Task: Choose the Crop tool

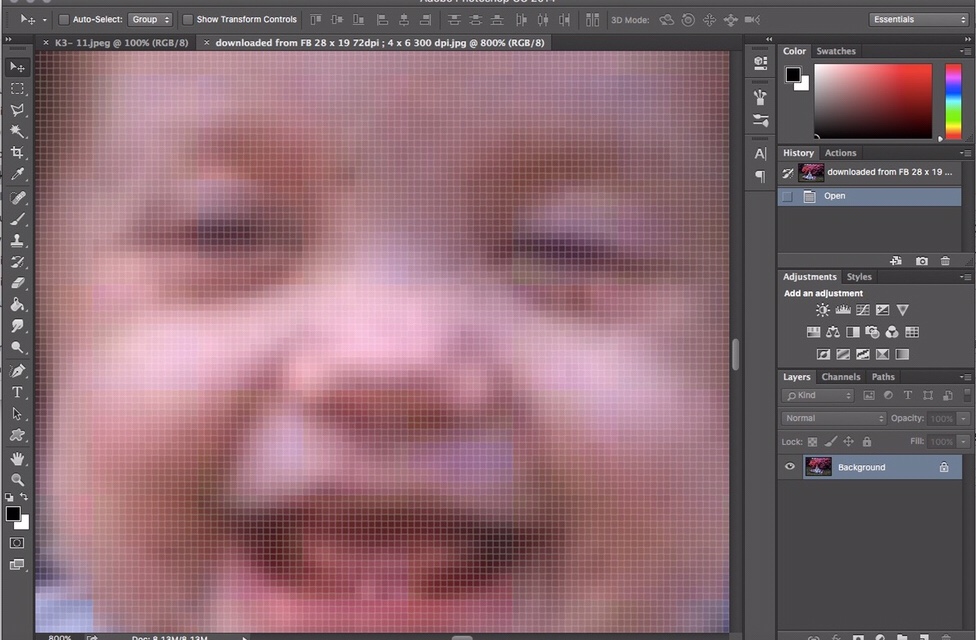Action: click(x=17, y=153)
